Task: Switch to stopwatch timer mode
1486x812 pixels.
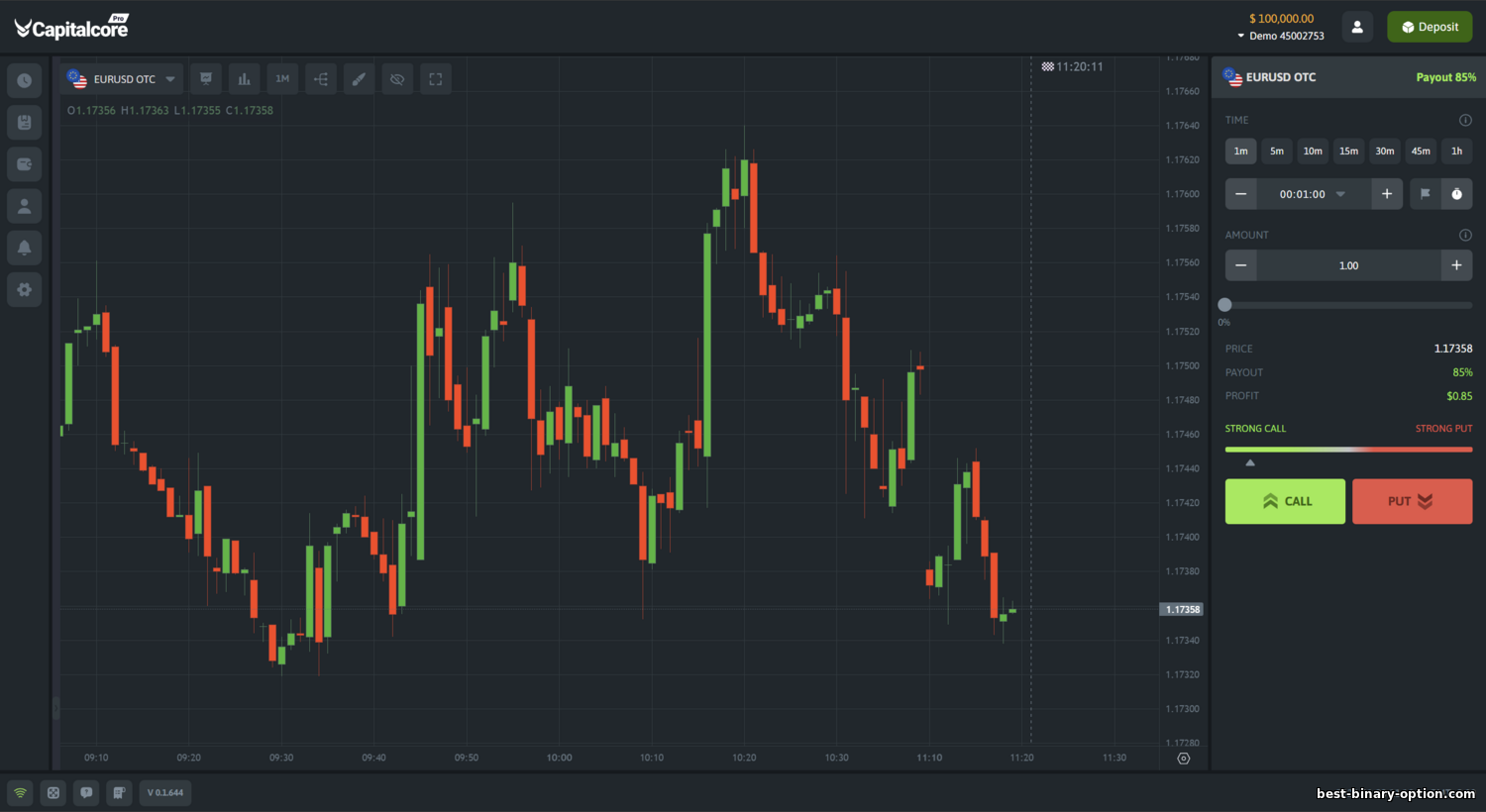Action: point(1456,194)
